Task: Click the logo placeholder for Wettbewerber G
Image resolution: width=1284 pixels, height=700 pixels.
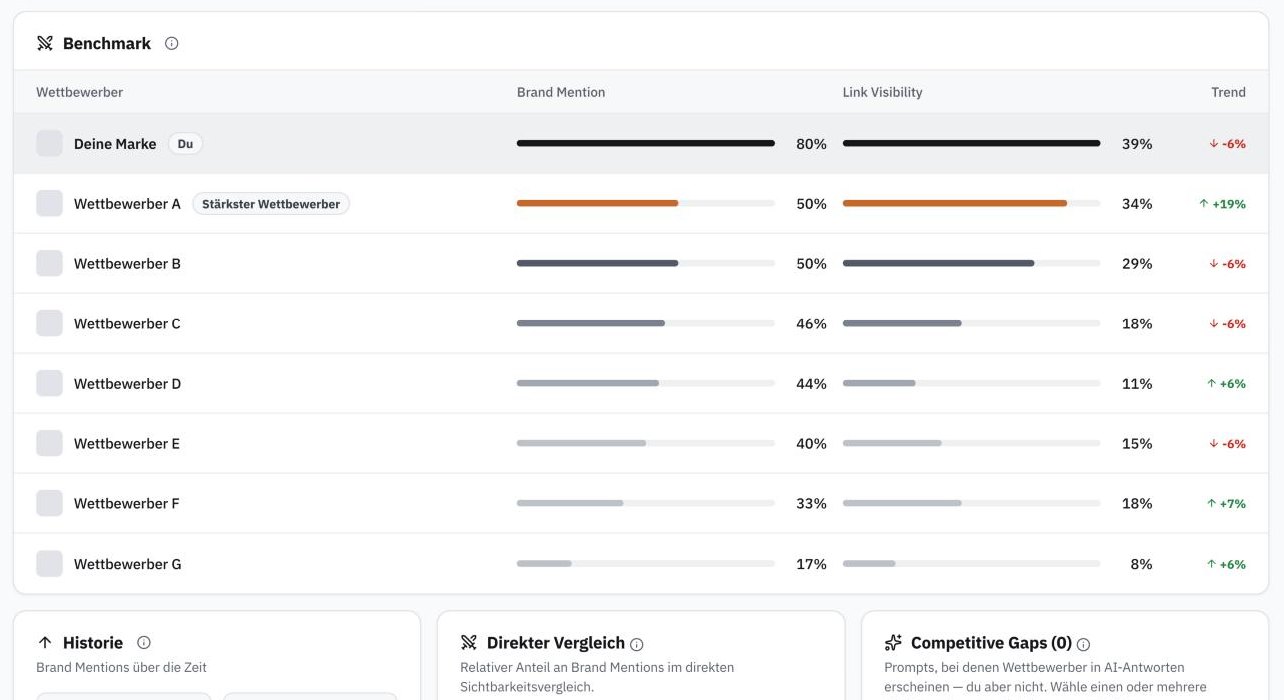Action: (x=49, y=564)
